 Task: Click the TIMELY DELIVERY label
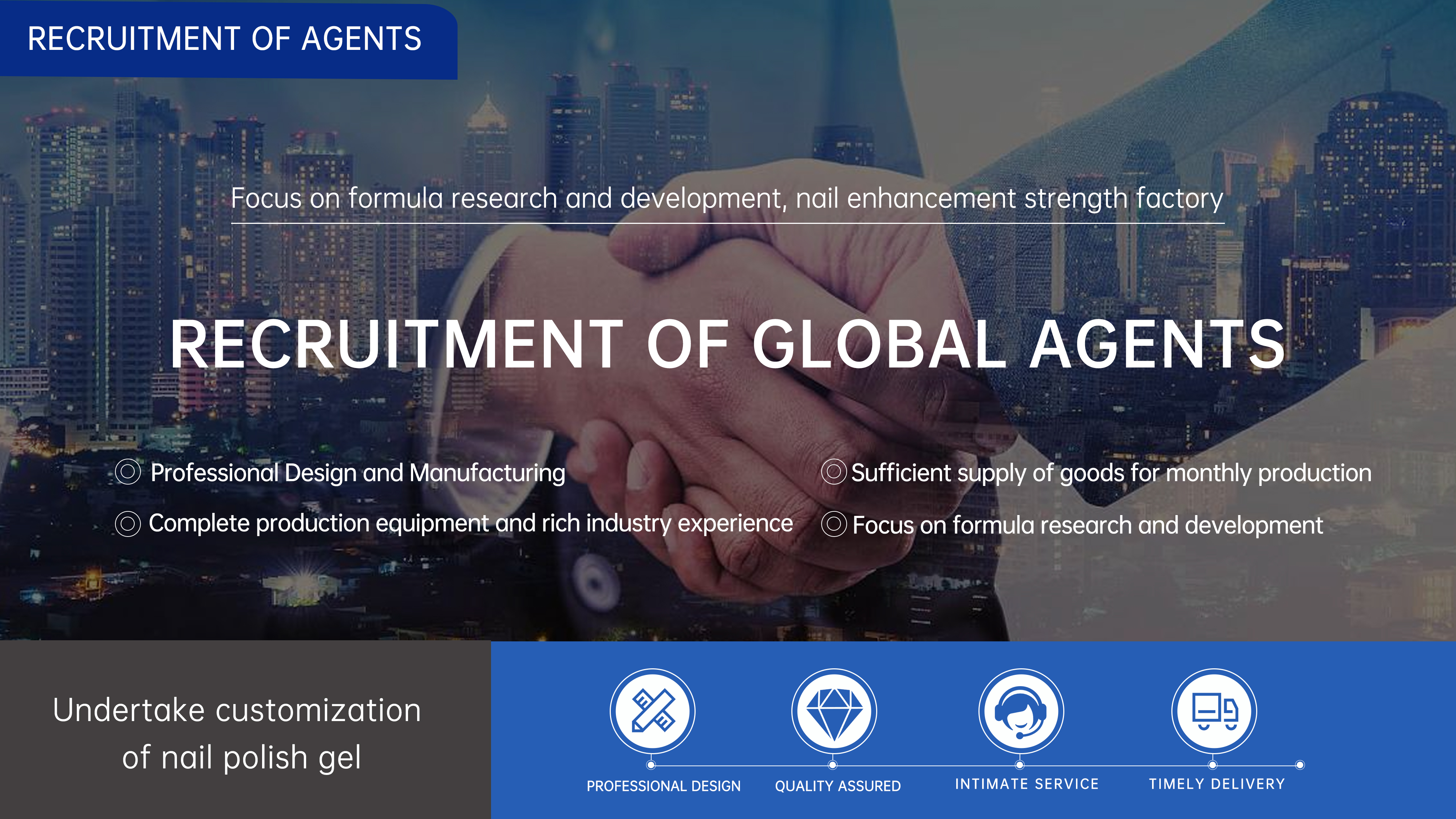point(1217,784)
